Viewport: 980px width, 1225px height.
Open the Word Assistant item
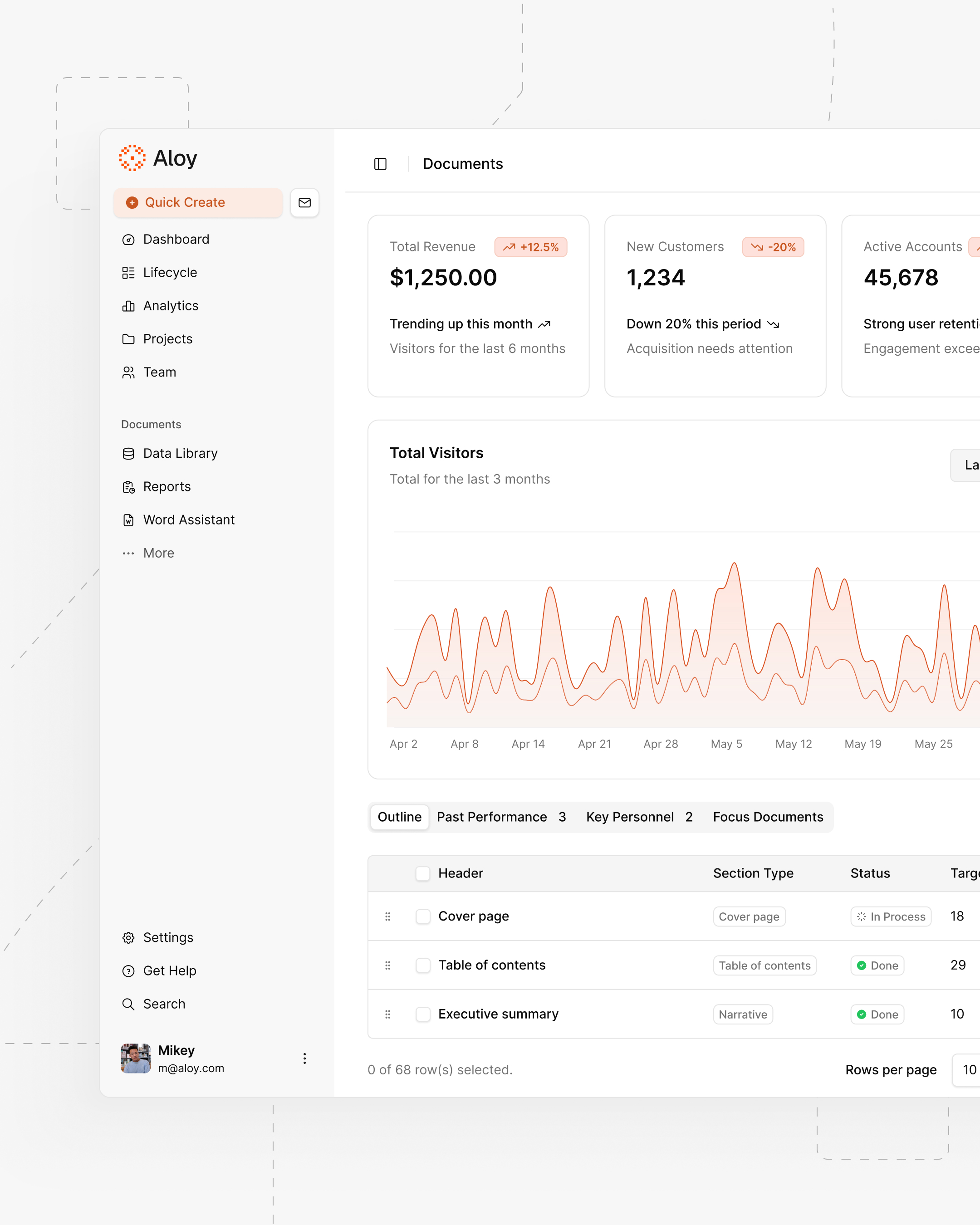tap(188, 520)
